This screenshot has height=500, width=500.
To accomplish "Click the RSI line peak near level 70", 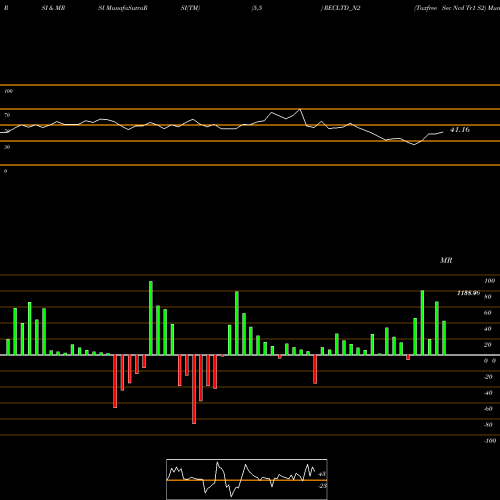I will coord(300,109).
